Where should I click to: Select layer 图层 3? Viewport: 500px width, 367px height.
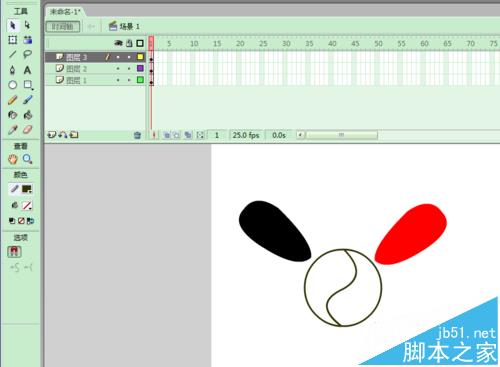coord(77,57)
